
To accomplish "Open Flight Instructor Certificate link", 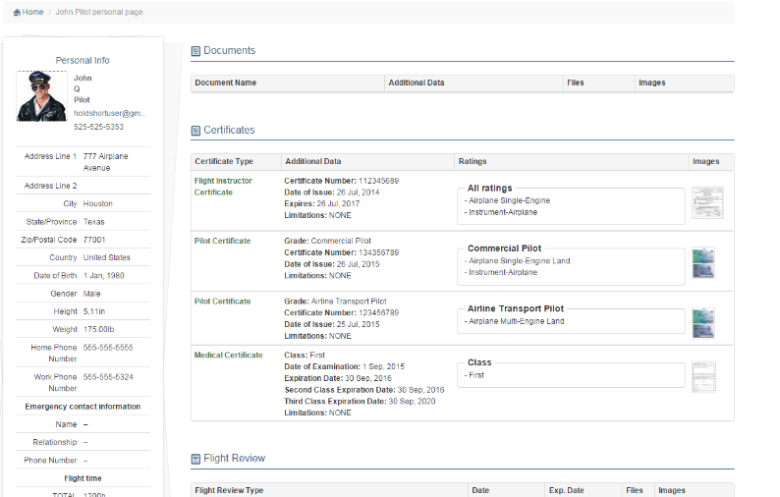I will 223,187.
